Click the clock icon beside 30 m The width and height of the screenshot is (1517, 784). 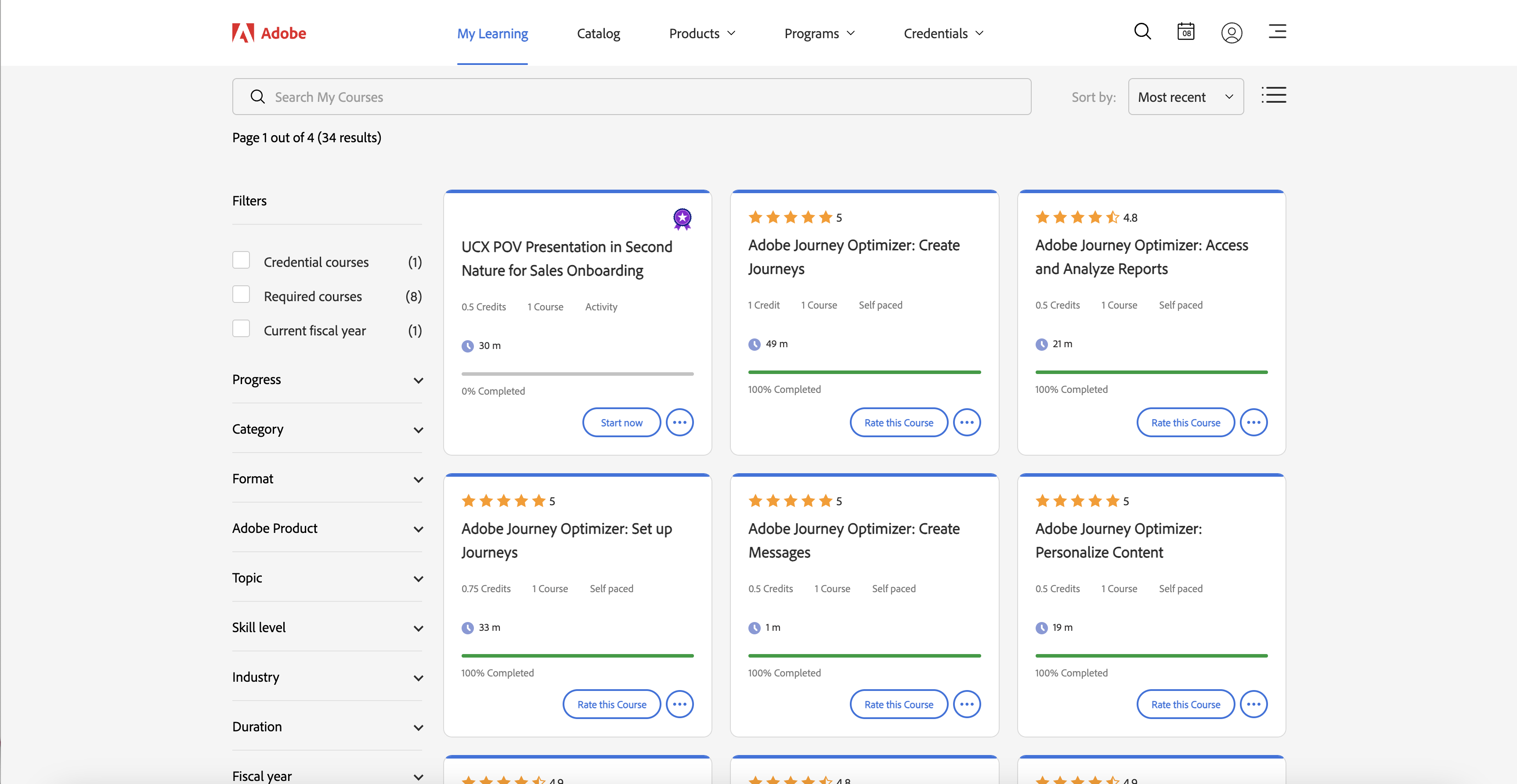click(468, 346)
